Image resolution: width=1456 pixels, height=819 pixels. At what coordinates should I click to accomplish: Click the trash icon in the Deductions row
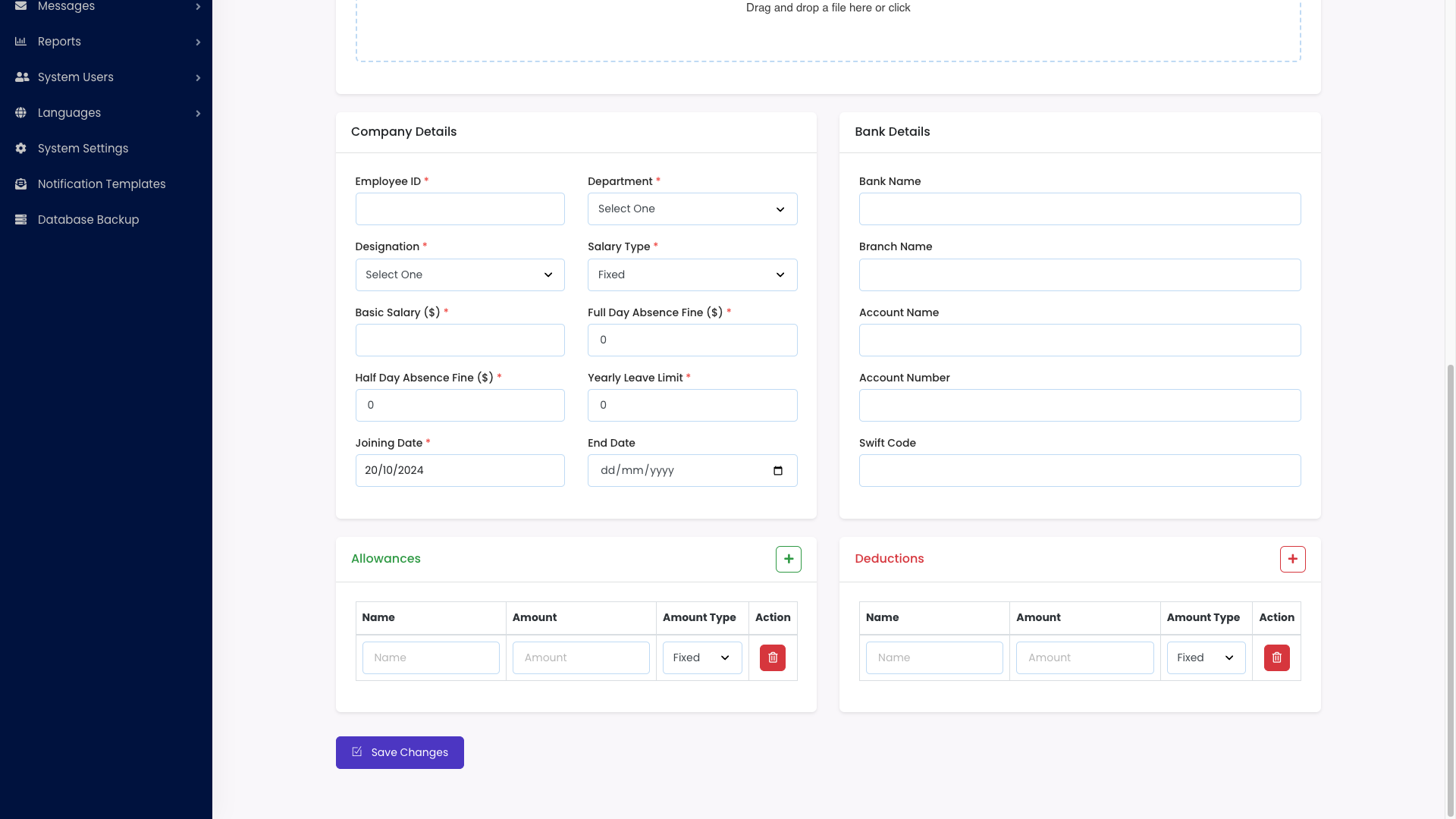click(x=1276, y=657)
